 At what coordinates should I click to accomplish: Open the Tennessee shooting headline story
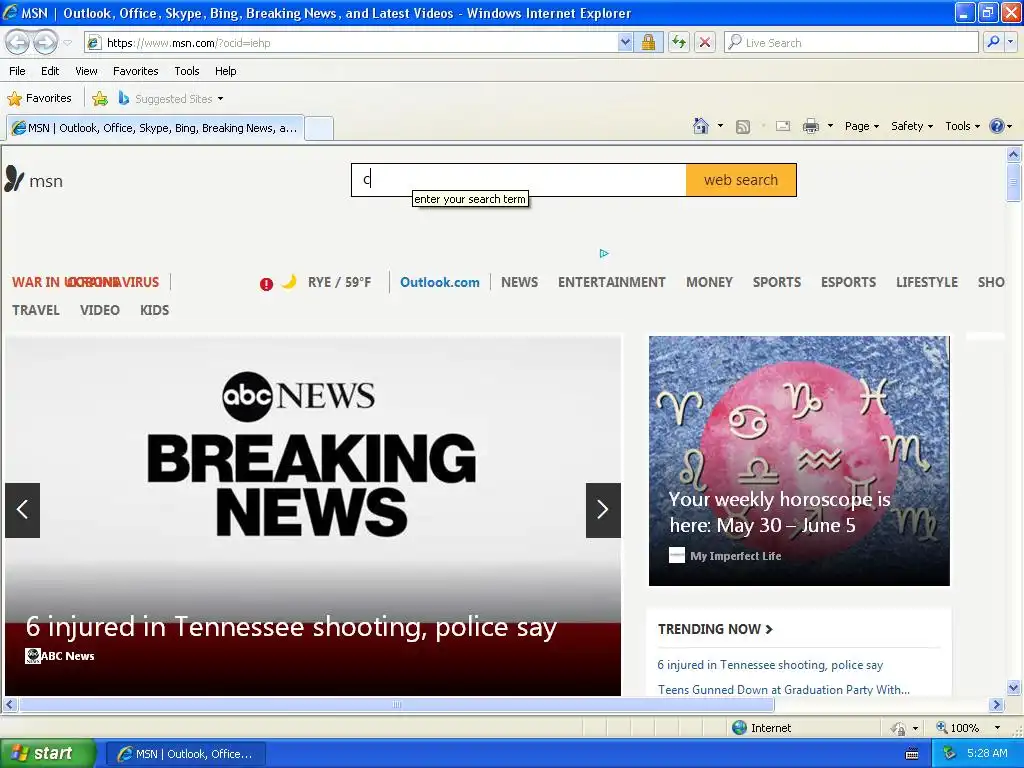point(291,627)
